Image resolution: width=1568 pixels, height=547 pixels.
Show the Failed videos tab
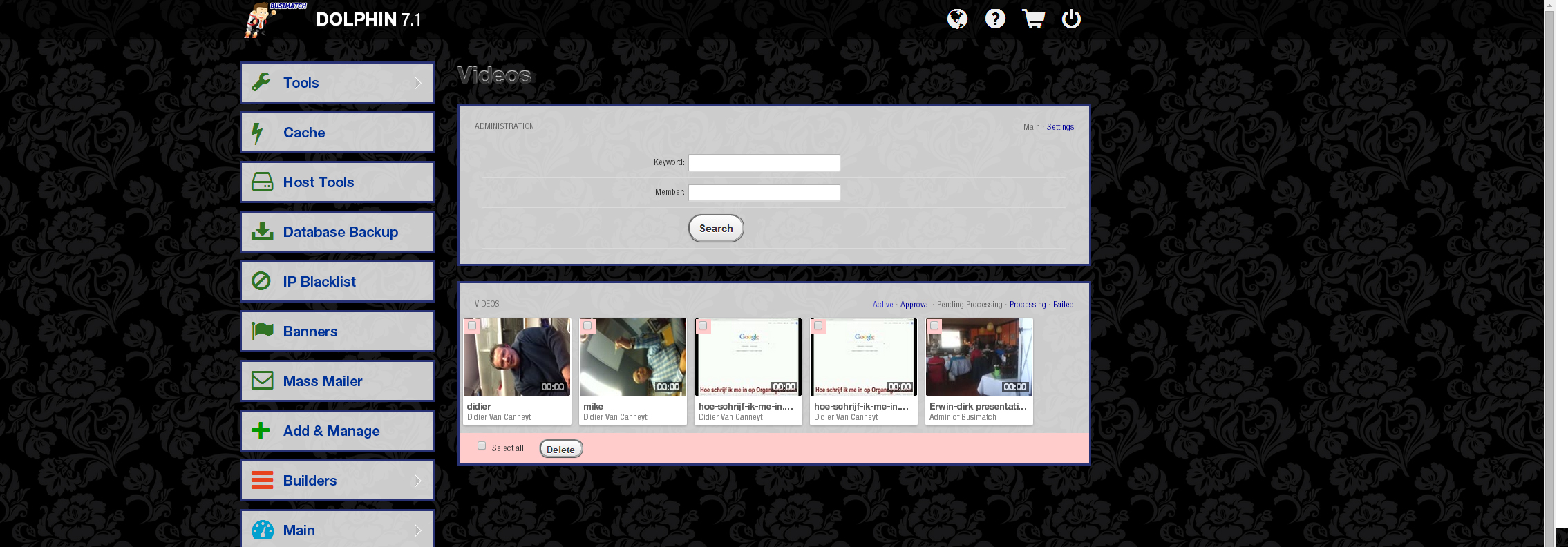pos(1063,305)
